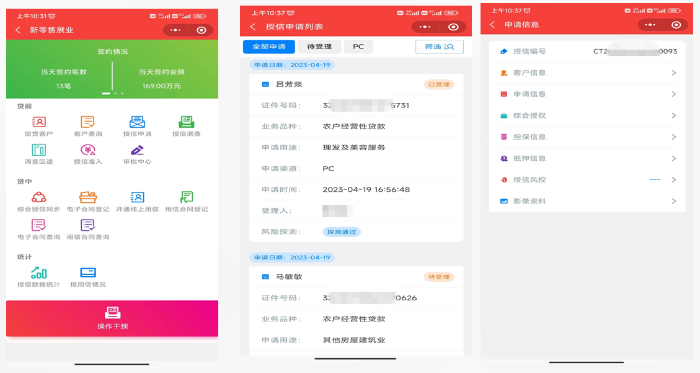Image resolution: width=700 pixels, height=373 pixels.
Task: Expand the 影像资料 row
Action: 587,201
